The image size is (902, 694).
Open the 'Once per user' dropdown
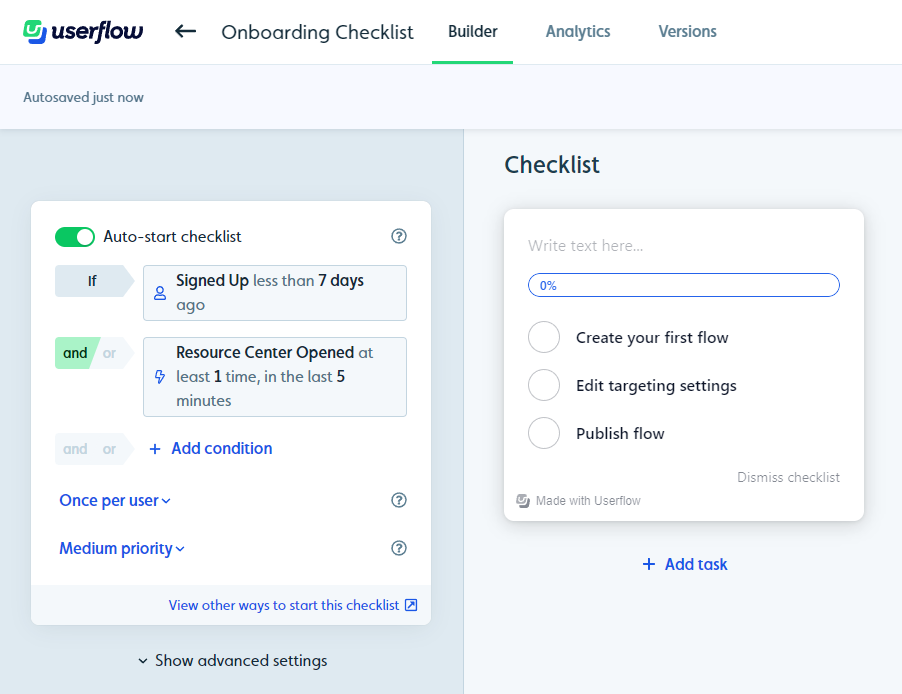click(x=115, y=500)
